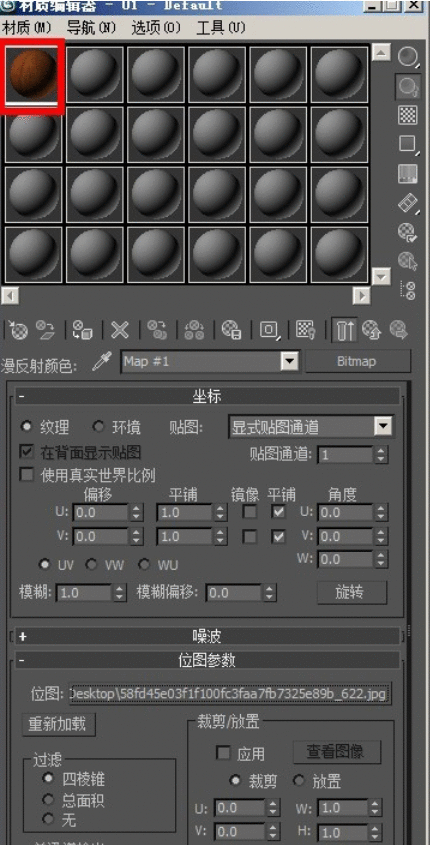This screenshot has height=845, width=430.
Task: Click the Bitmap type button
Action: click(x=358, y=362)
